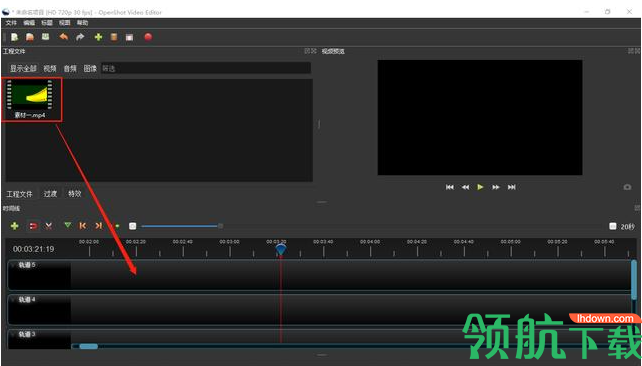Switch to the 特效 tab
Image resolution: width=642 pixels, height=366 pixels.
click(75, 194)
